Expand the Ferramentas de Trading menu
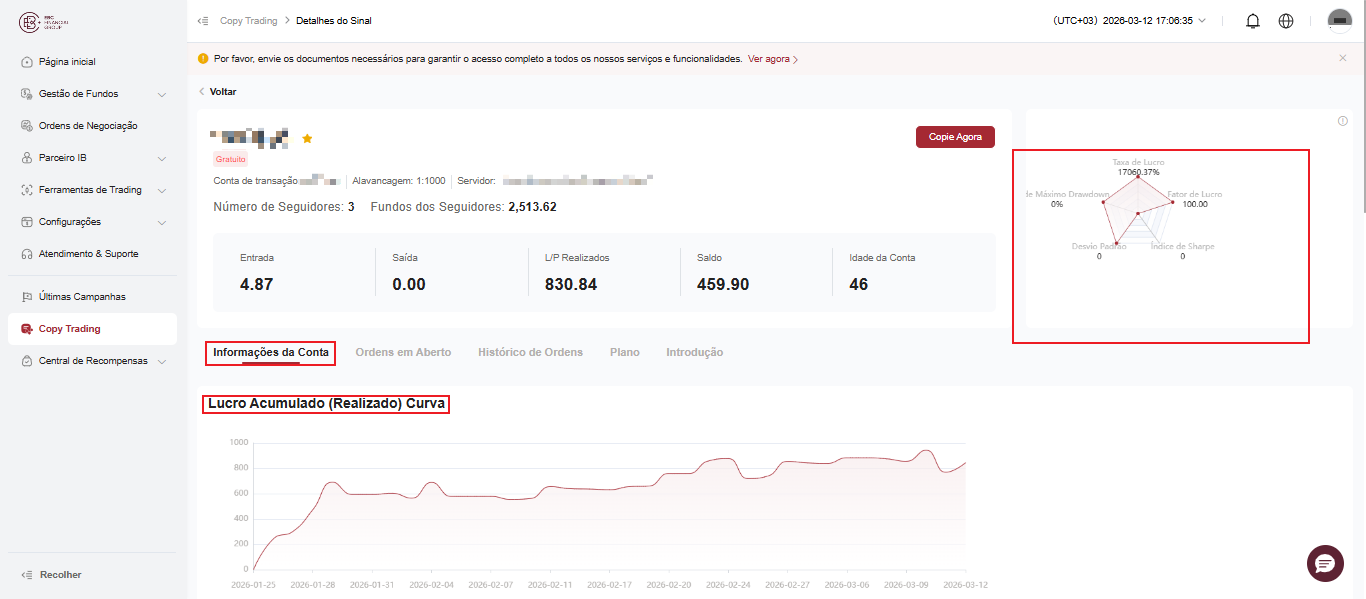The image size is (1366, 599). click(92, 190)
